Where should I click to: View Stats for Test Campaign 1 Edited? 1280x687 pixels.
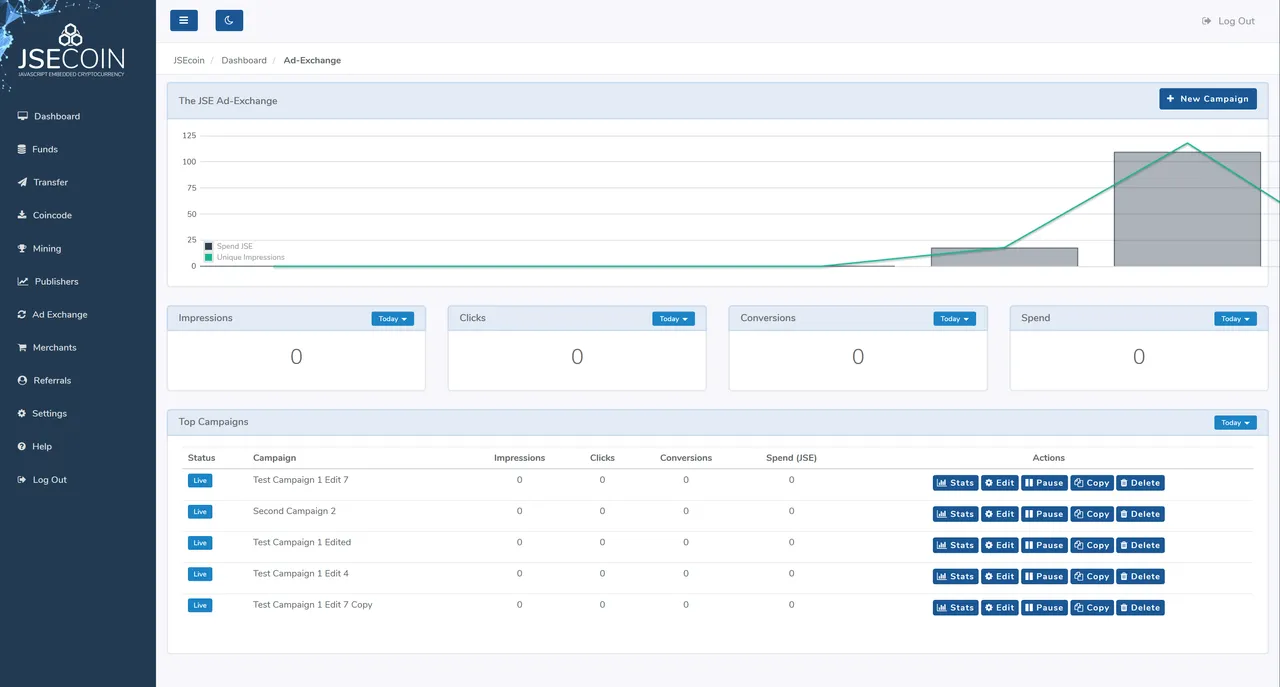[x=955, y=545]
